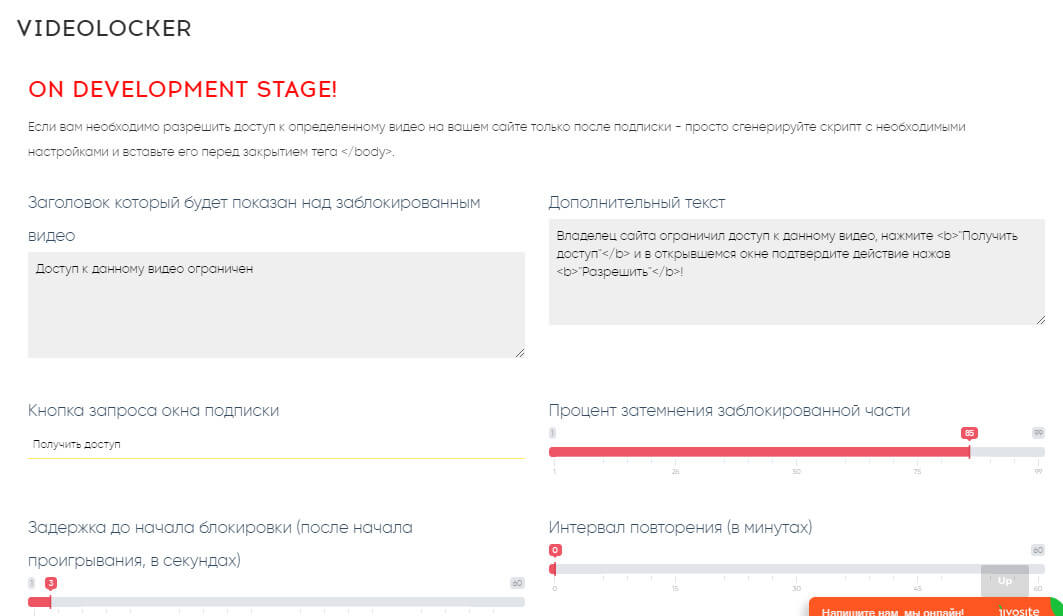Click the block delay slider track
Viewport: 1063px width, 616px height.
point(276,602)
